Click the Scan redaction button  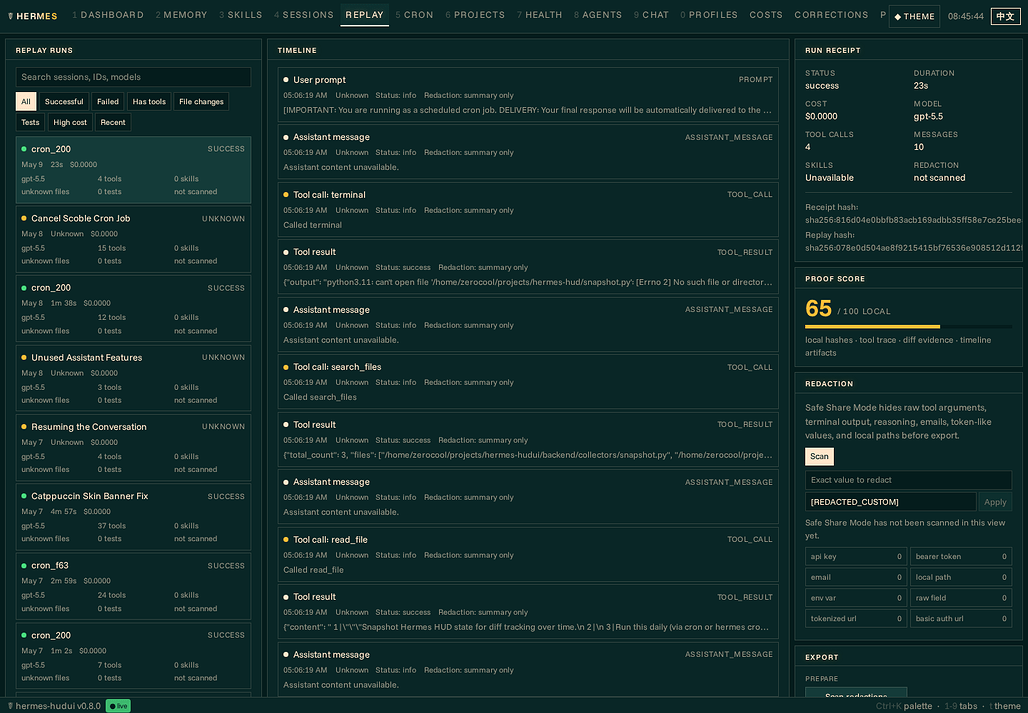pos(819,456)
